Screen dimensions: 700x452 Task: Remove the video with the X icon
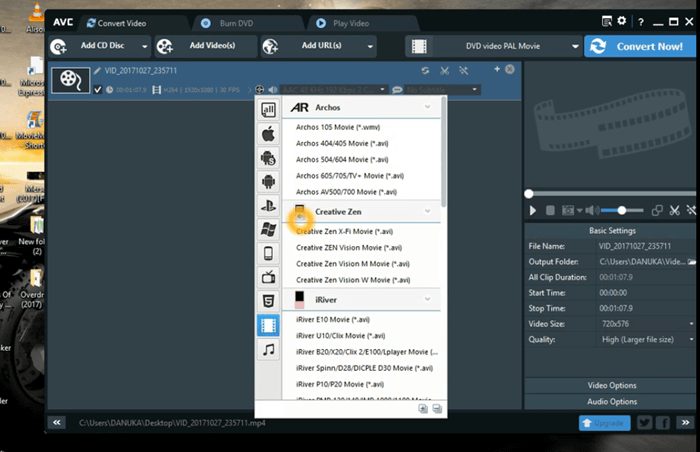pyautogui.click(x=509, y=69)
